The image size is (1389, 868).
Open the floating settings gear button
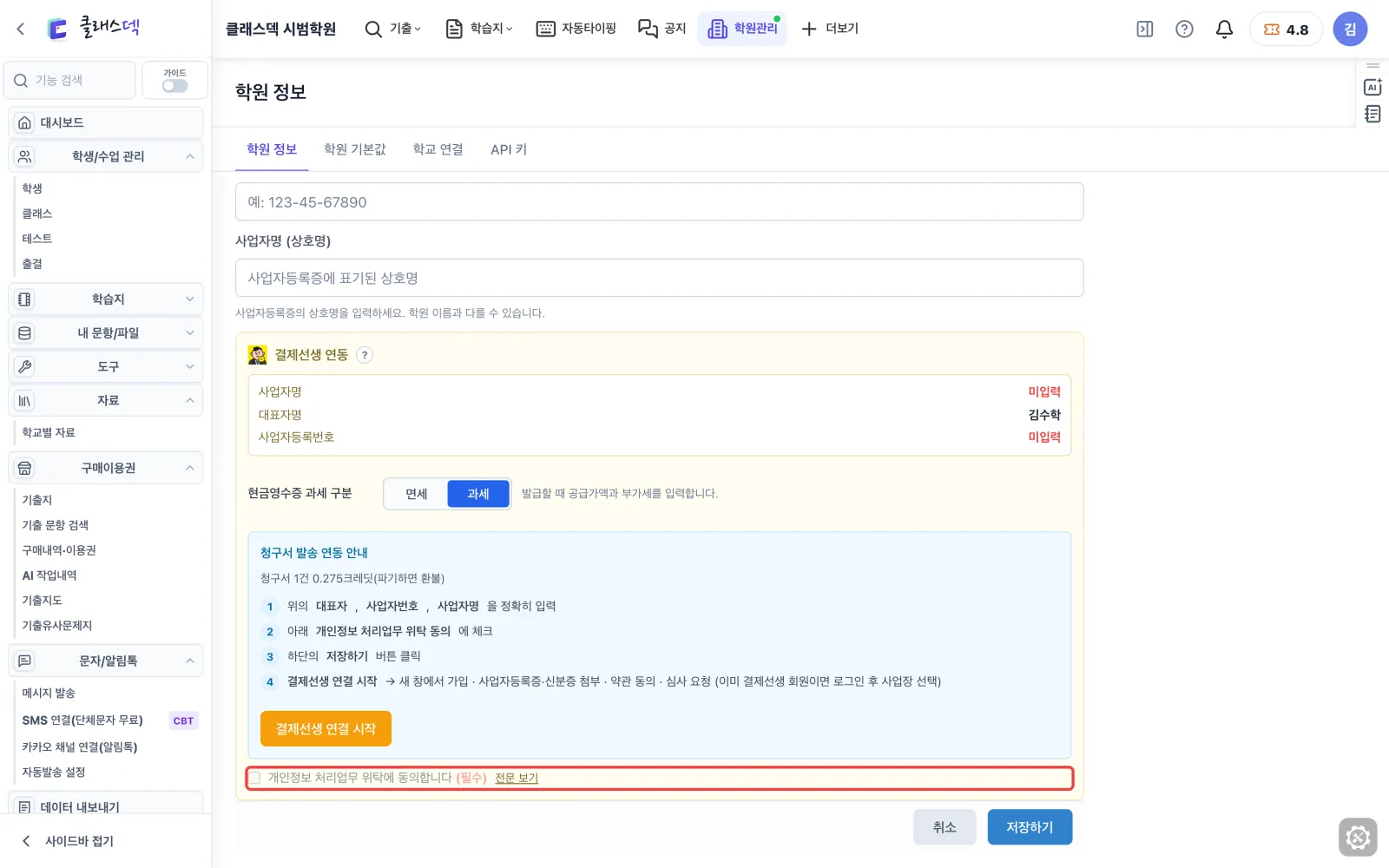point(1358,838)
